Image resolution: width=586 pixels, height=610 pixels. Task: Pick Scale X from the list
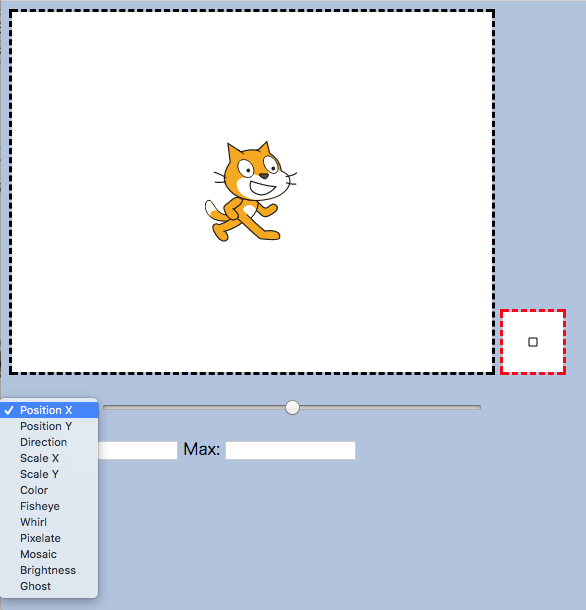(49, 458)
